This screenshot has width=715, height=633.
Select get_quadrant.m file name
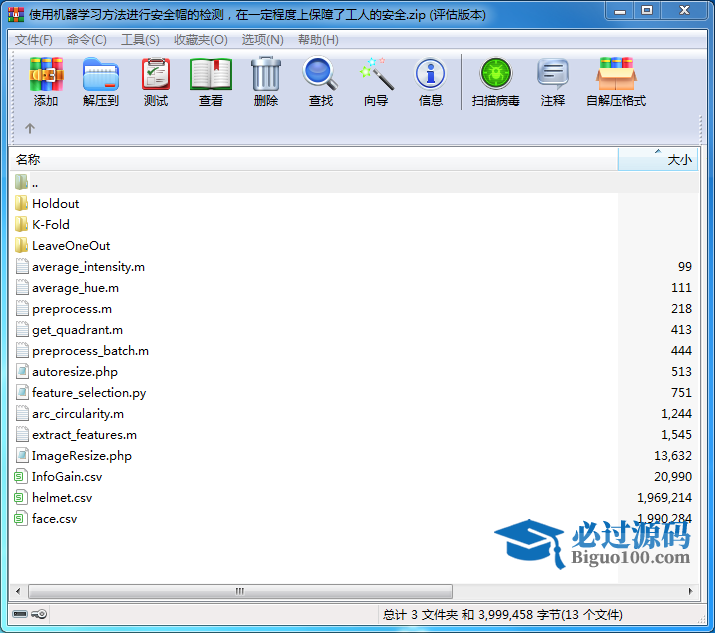click(78, 330)
